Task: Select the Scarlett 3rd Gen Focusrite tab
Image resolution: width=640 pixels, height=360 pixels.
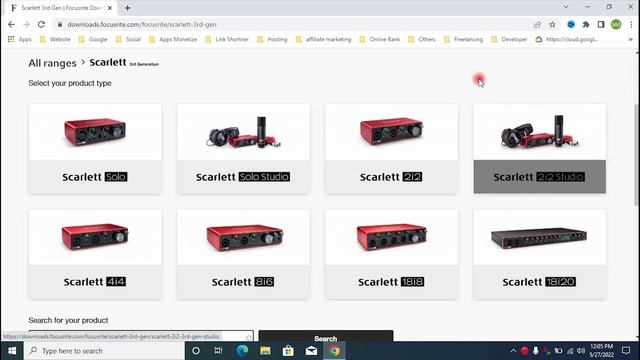Action: (x=61, y=8)
